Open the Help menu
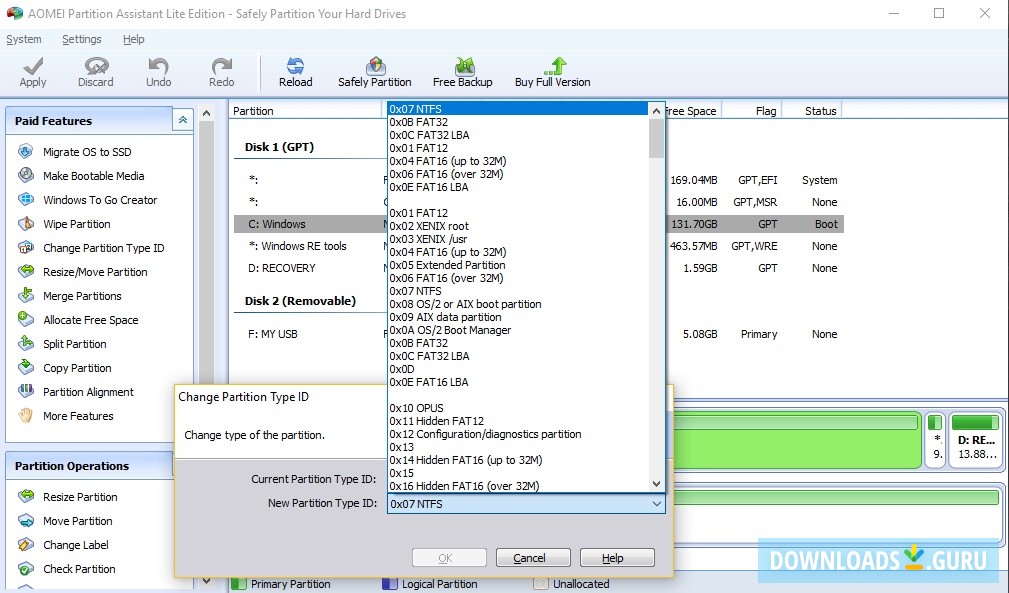The image size is (1009, 593). click(134, 39)
